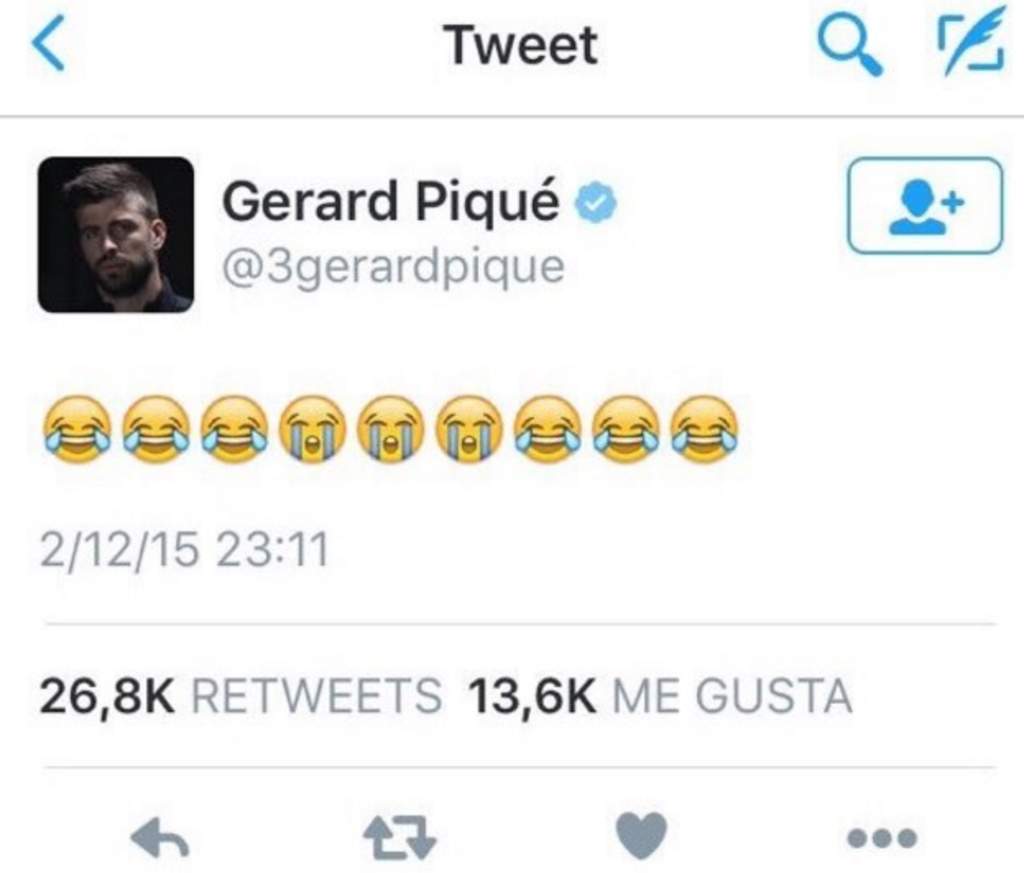Retweet using the double-arrow icon
The image size is (1024, 873).
(400, 837)
